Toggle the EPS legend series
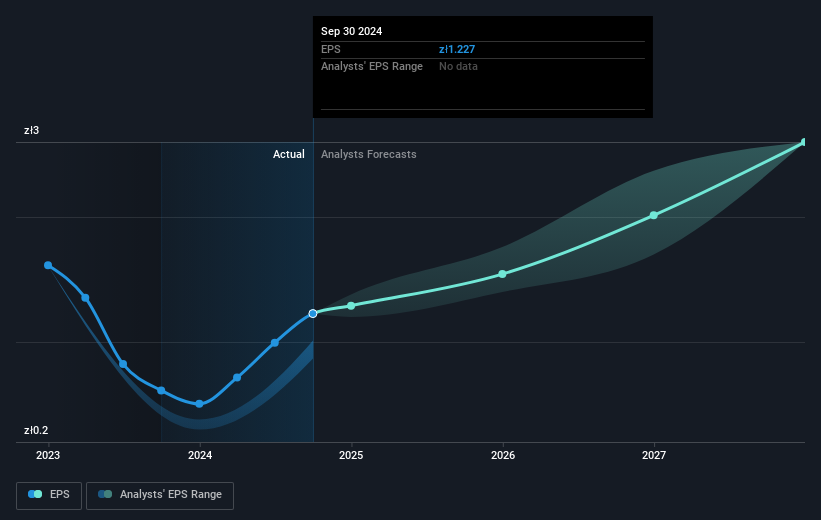 (49, 495)
